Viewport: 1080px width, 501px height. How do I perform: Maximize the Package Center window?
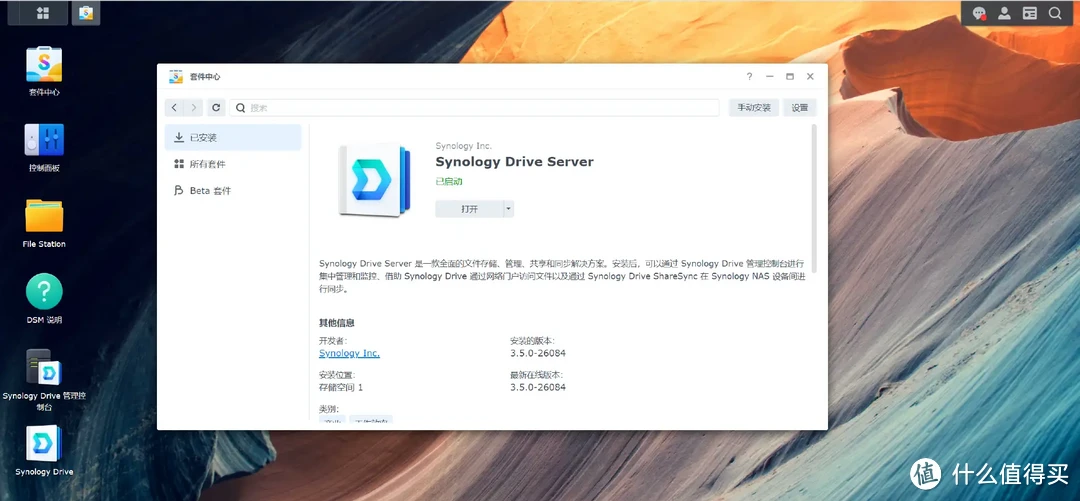790,76
